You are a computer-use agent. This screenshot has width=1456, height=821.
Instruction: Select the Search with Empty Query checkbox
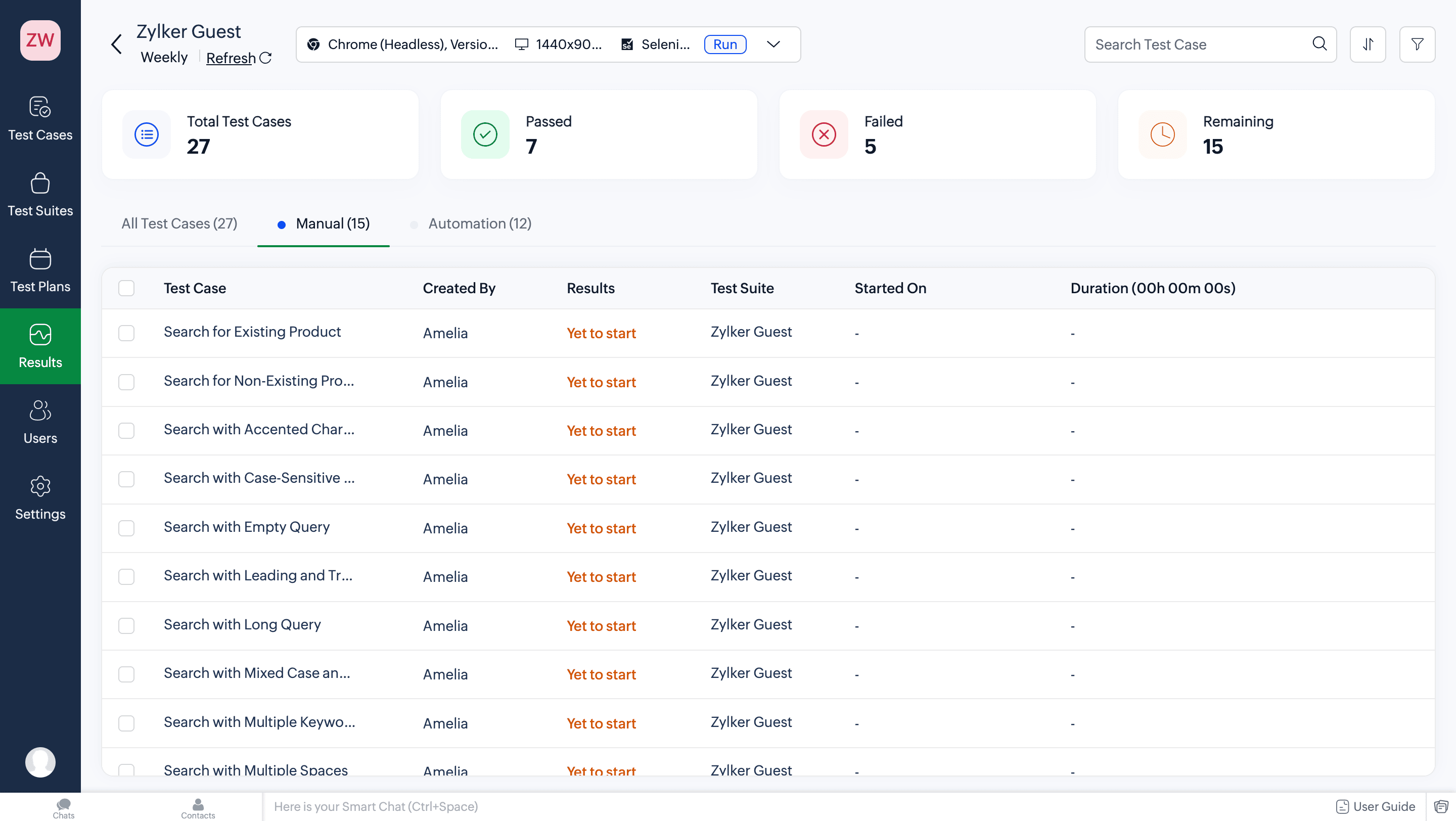pos(126,528)
